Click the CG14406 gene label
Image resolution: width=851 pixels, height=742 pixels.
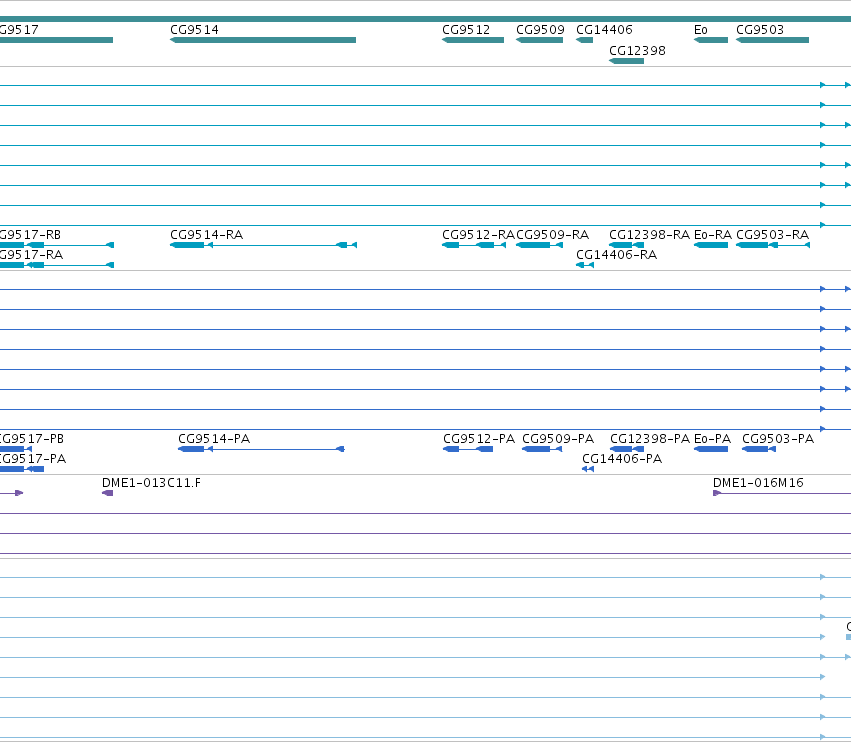604,29
